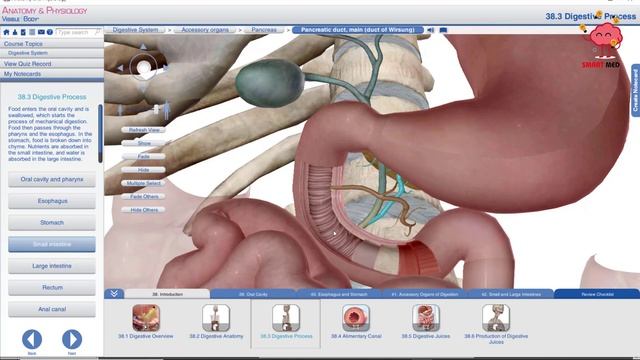Open the Review Checklist tab
The image size is (640, 360).
(x=597, y=294)
